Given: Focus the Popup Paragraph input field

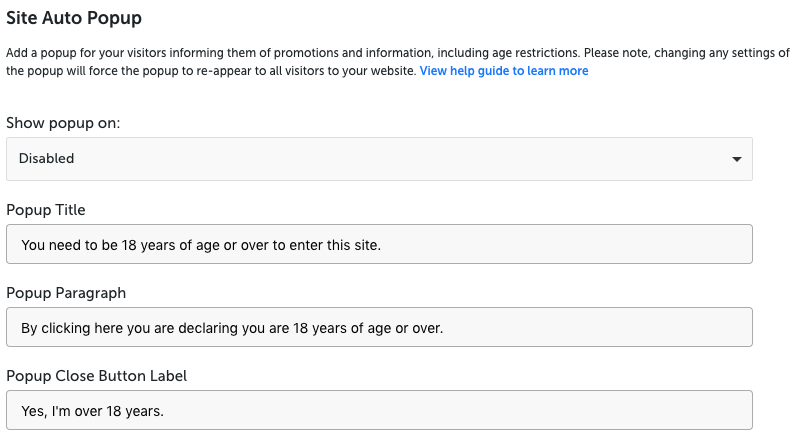Looking at the screenshot, I should (x=379, y=327).
